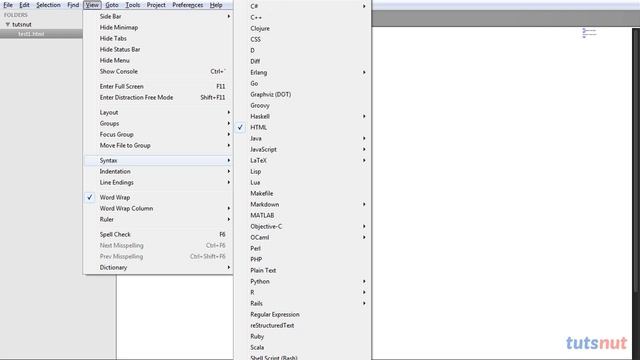Choose Graphviz (DOT) syntax
Viewport: 640px width, 360px height.
(x=302, y=94)
